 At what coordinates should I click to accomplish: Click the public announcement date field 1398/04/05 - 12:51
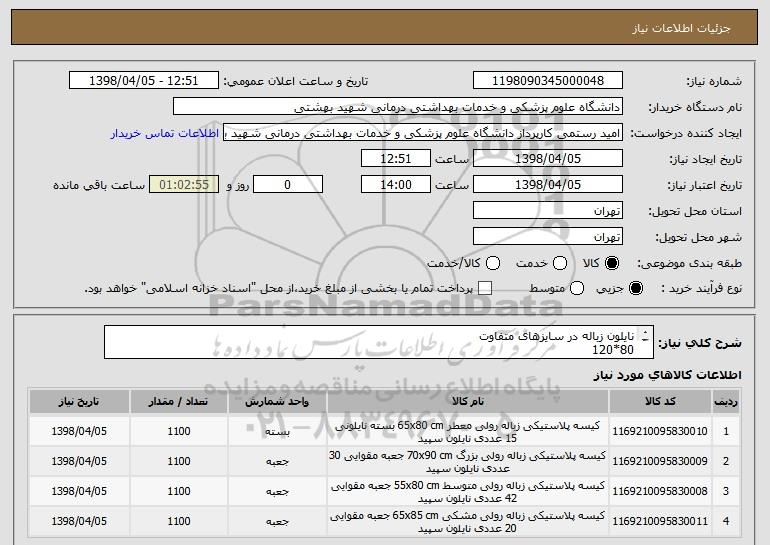click(x=144, y=81)
